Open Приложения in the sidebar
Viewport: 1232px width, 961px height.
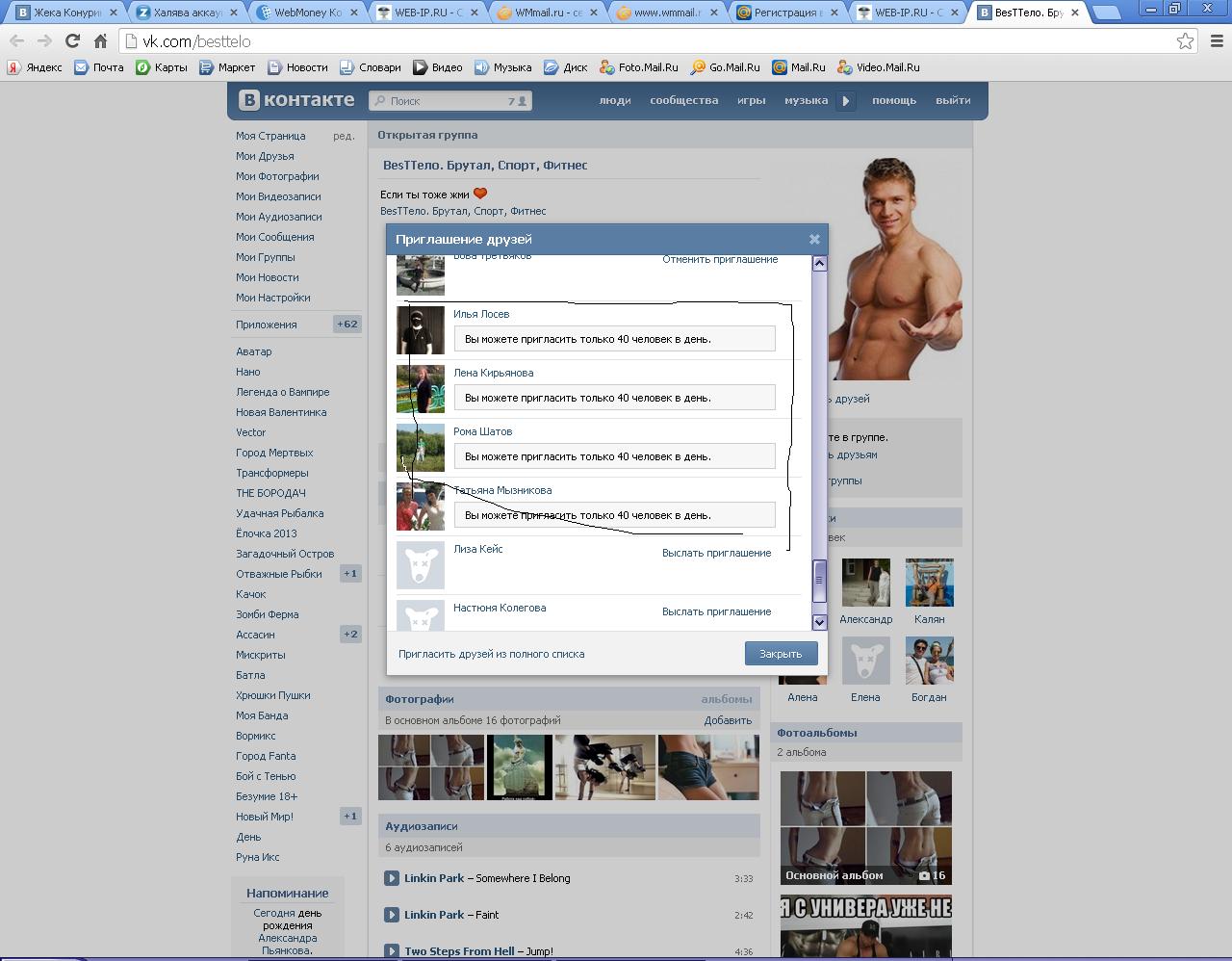coord(266,325)
